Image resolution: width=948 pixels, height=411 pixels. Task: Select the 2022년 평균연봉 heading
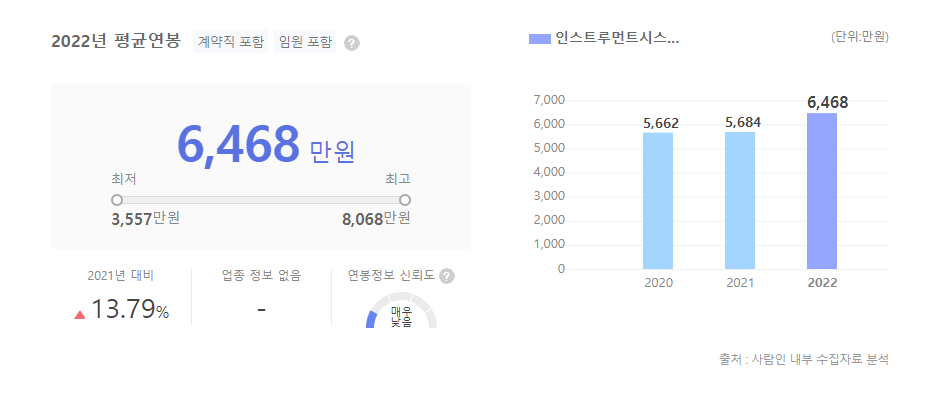[x=116, y=41]
